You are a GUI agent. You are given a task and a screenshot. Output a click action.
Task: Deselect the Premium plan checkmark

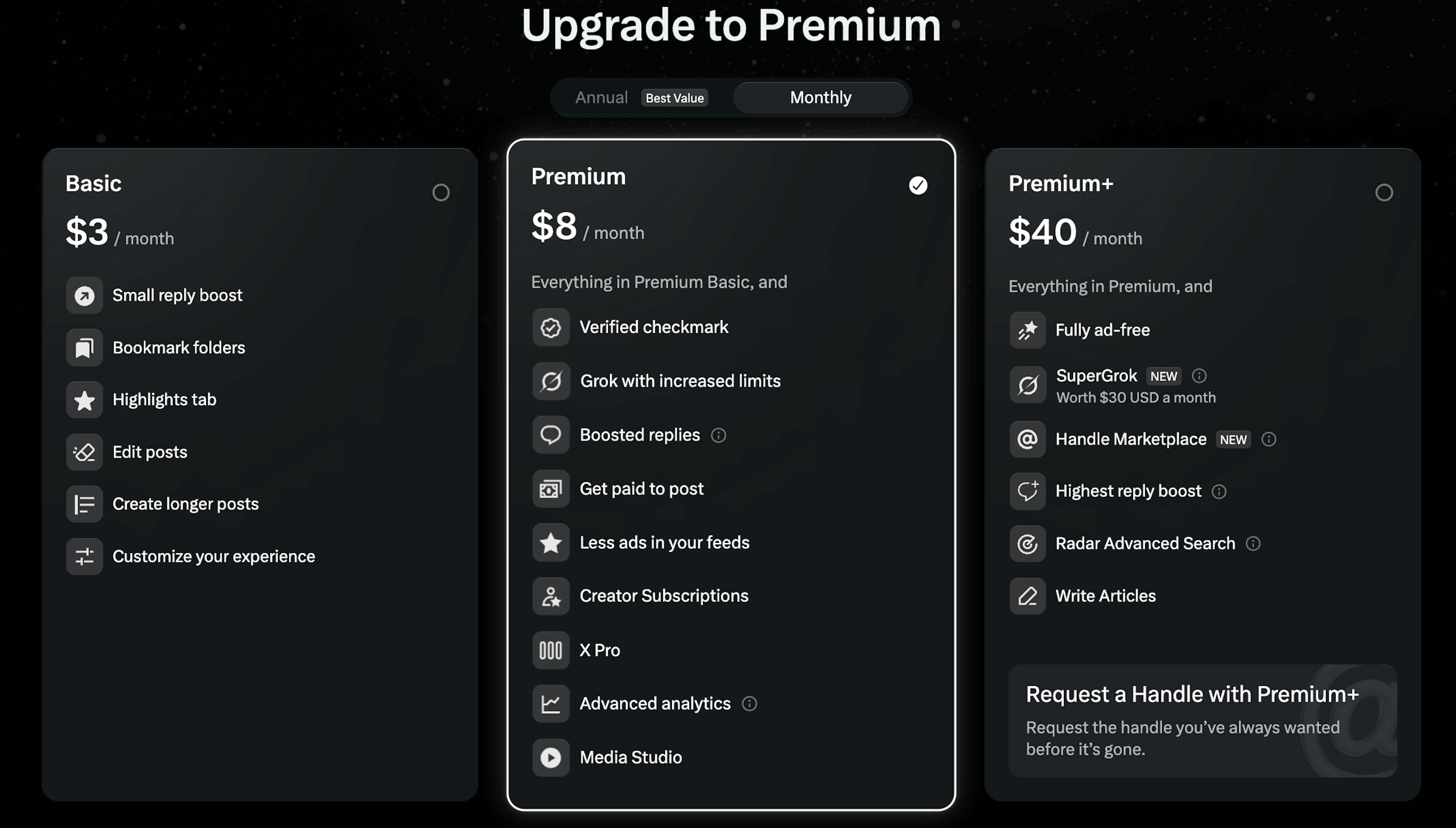tap(918, 185)
